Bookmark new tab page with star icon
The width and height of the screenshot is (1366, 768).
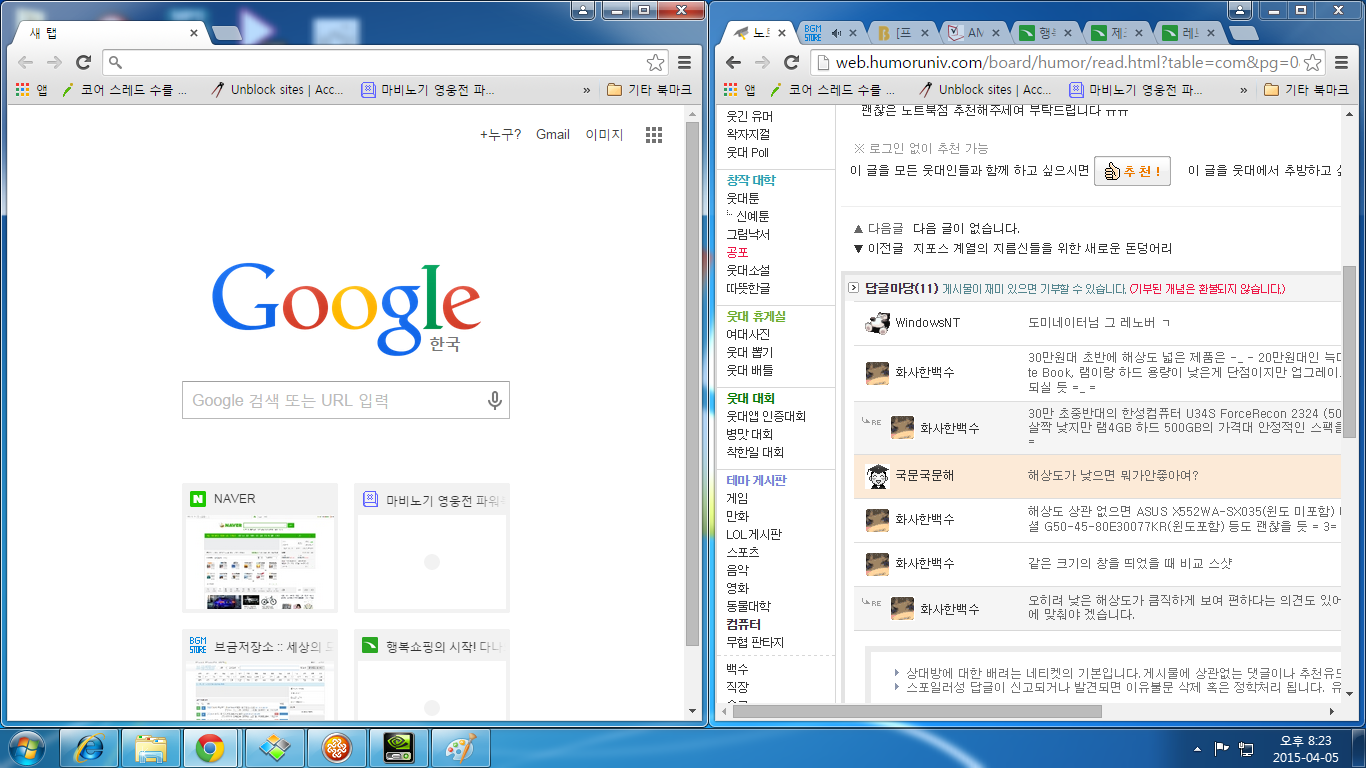click(655, 62)
